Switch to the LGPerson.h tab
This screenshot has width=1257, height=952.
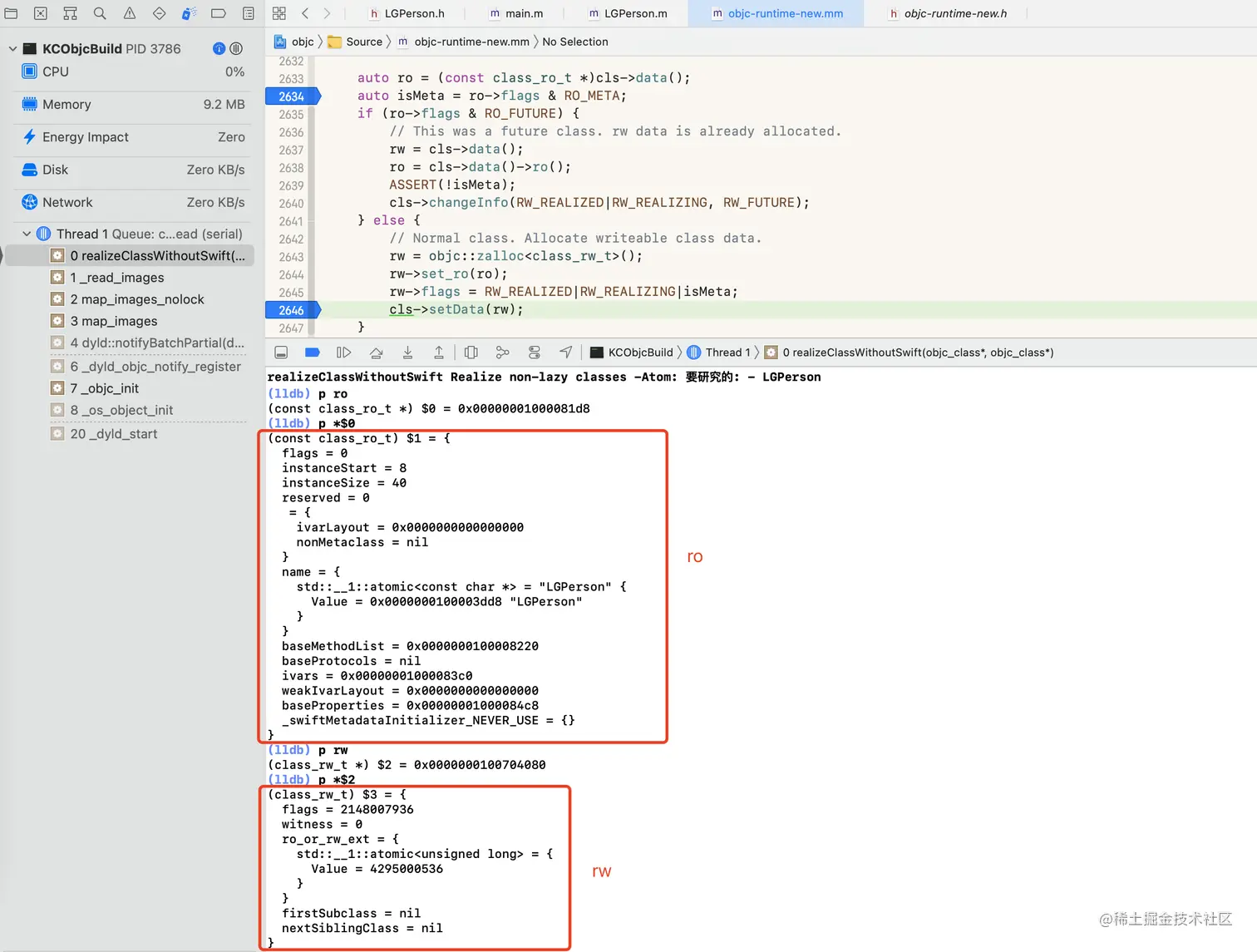pyautogui.click(x=407, y=13)
